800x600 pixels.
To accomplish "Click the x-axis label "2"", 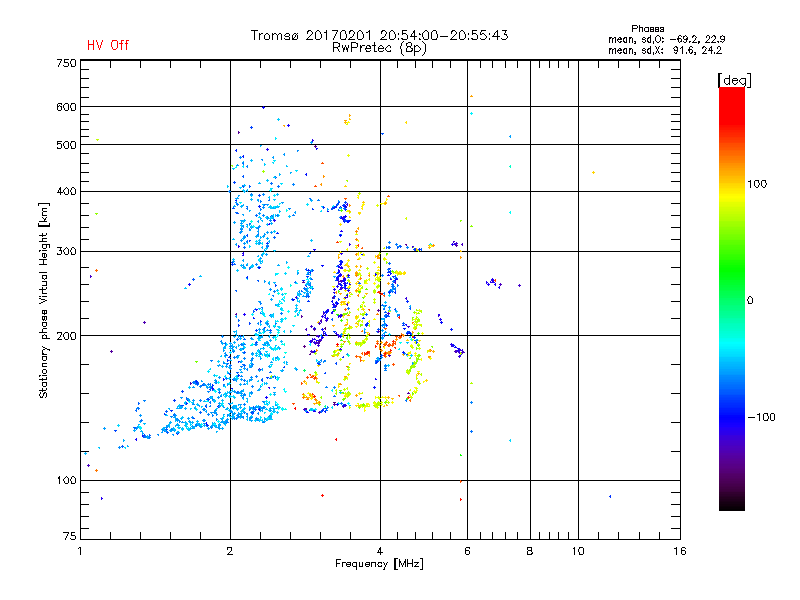I will (230, 551).
